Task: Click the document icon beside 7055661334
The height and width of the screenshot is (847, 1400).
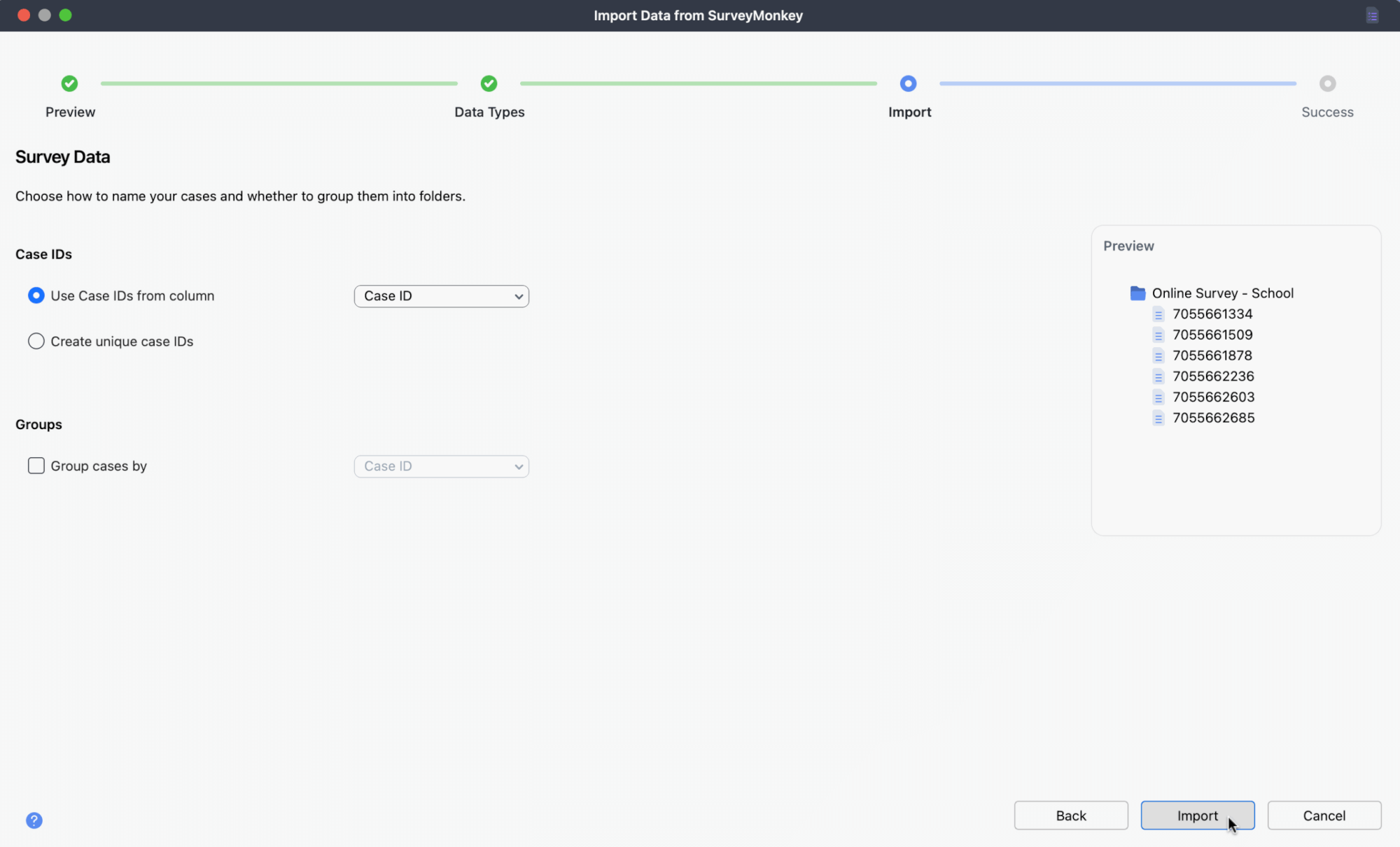Action: (x=1158, y=314)
